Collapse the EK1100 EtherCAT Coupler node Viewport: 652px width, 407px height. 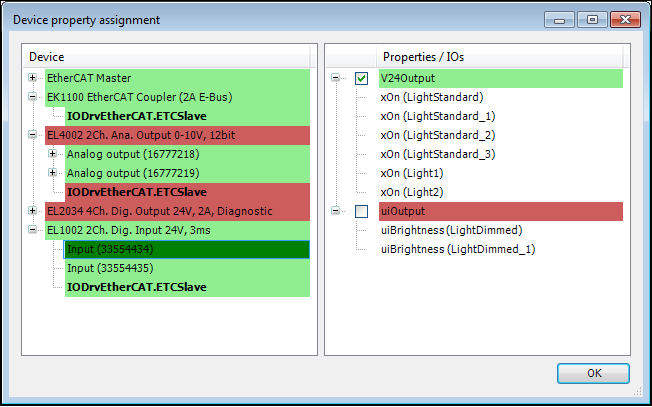click(33, 97)
